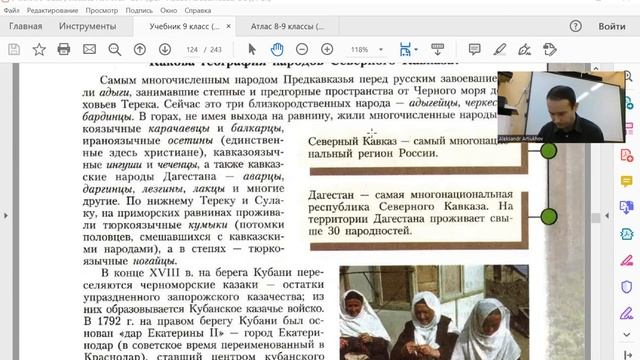Click the scrollbar up arrow
This screenshot has height=360, width=640.
pyautogui.click(x=596, y=68)
